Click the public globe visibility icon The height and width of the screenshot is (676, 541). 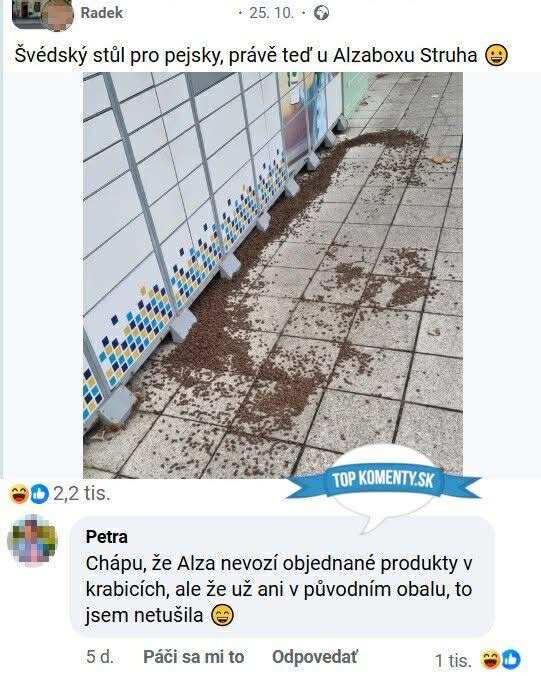(x=321, y=13)
